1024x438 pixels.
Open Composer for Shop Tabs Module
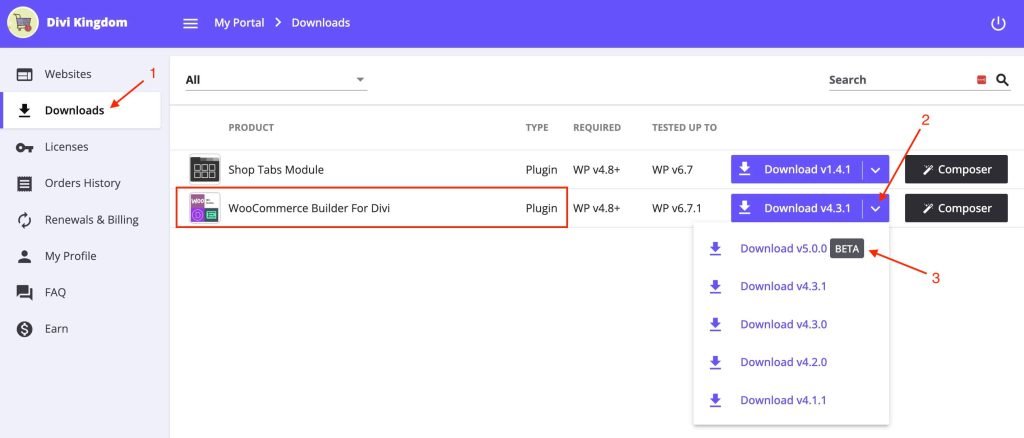click(x=956, y=170)
